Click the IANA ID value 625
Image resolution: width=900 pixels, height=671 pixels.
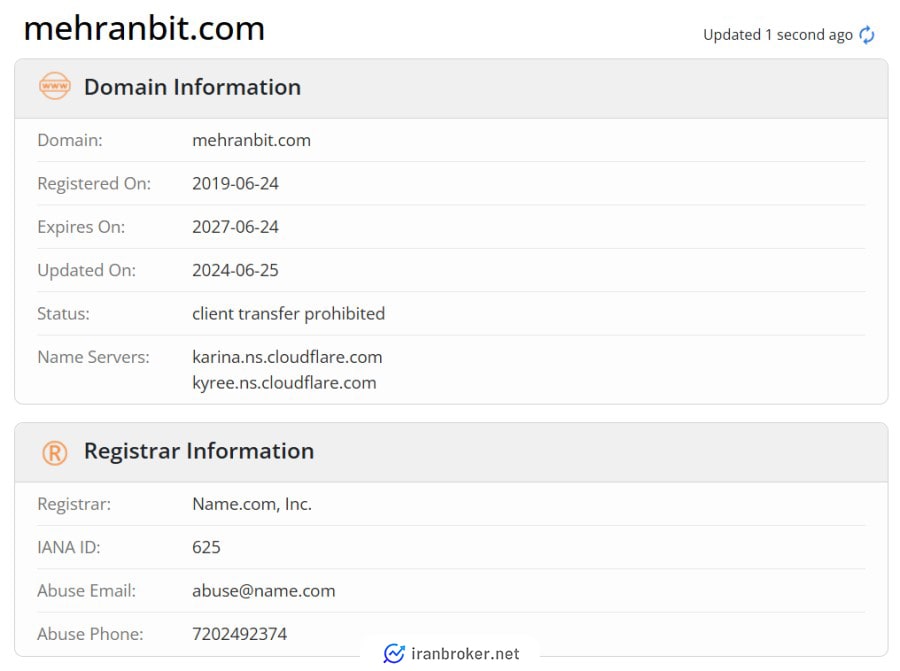(206, 548)
